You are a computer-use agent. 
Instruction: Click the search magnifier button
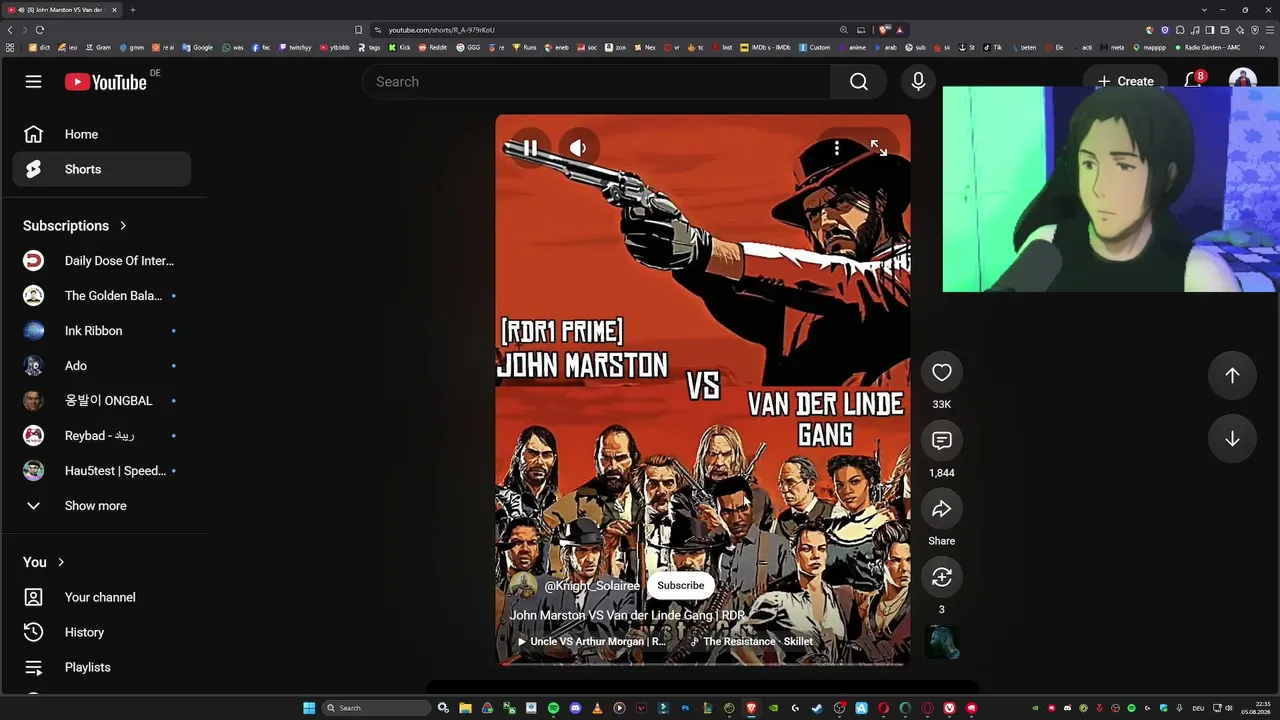859,82
